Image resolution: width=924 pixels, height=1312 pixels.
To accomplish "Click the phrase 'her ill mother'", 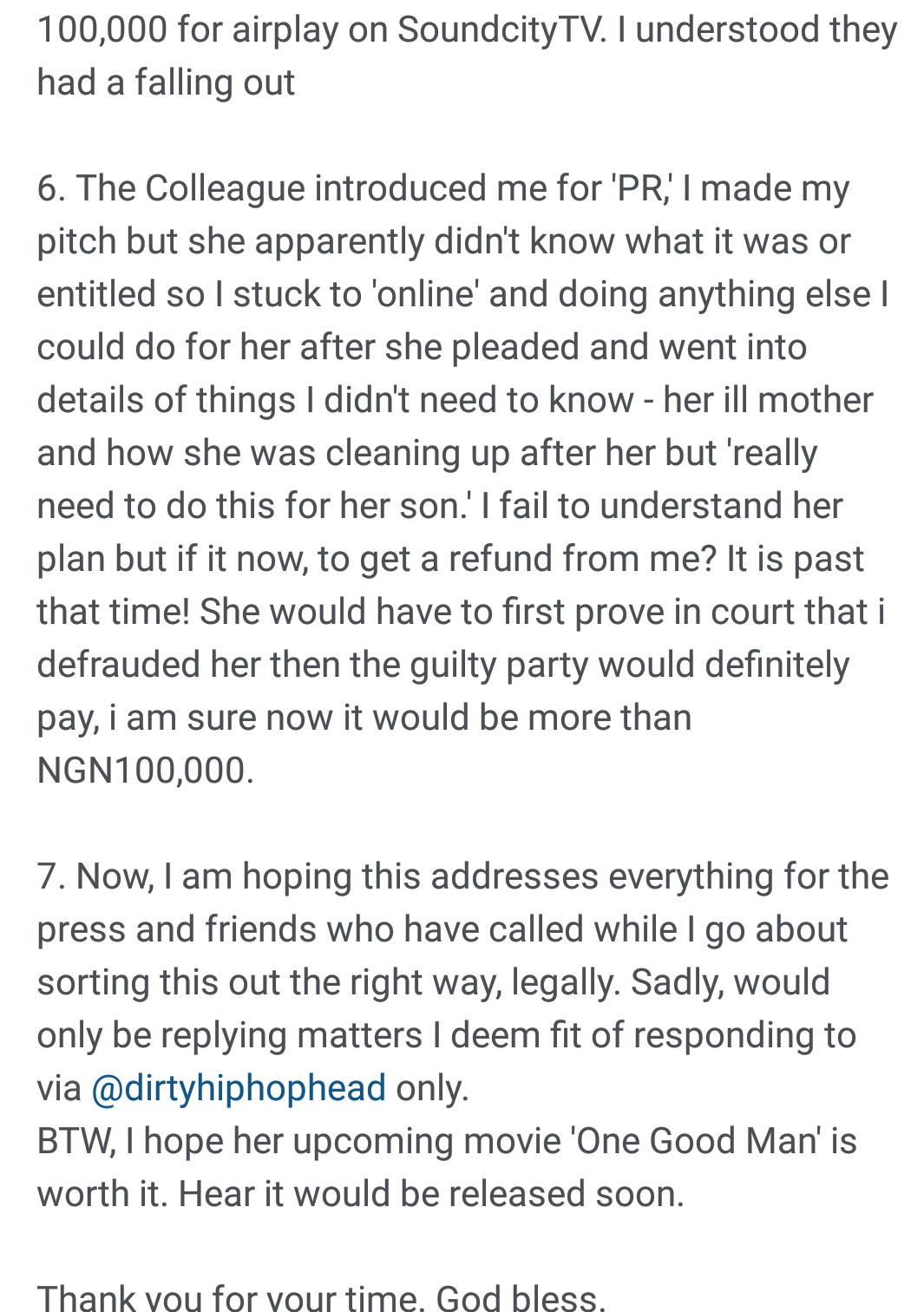I will click(768, 400).
